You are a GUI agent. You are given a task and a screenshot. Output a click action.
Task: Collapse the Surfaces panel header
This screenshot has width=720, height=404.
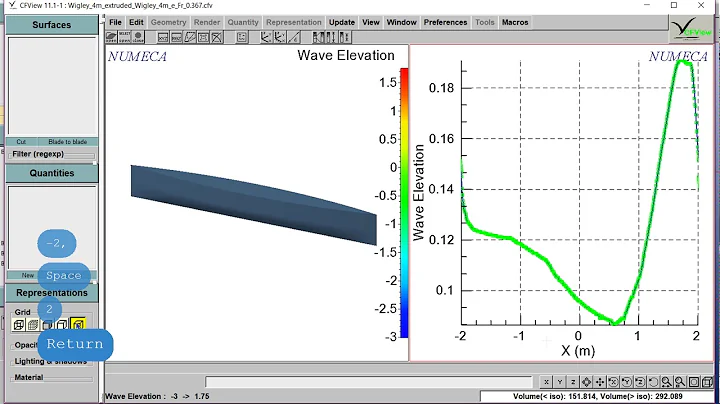(52, 25)
